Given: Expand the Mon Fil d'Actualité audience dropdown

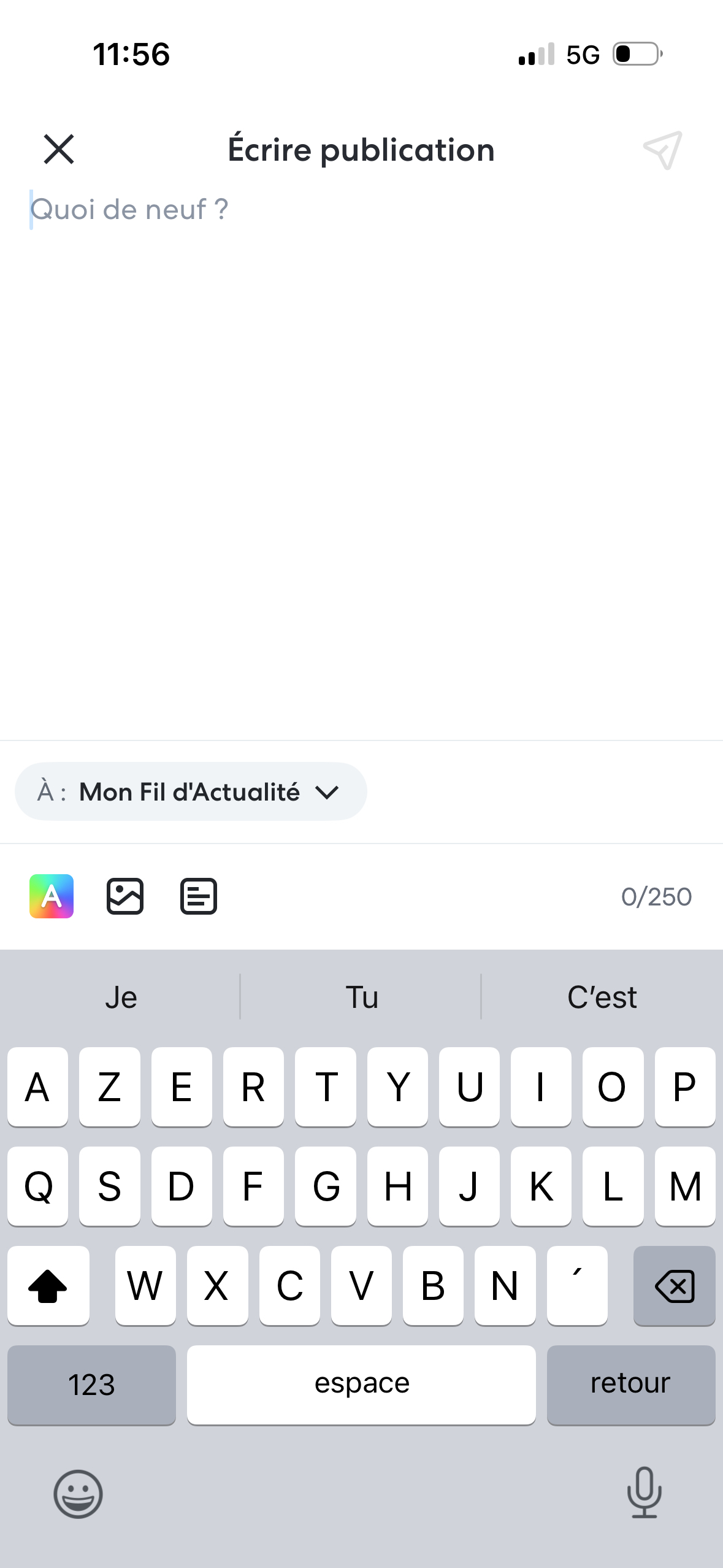Looking at the screenshot, I should (190, 792).
